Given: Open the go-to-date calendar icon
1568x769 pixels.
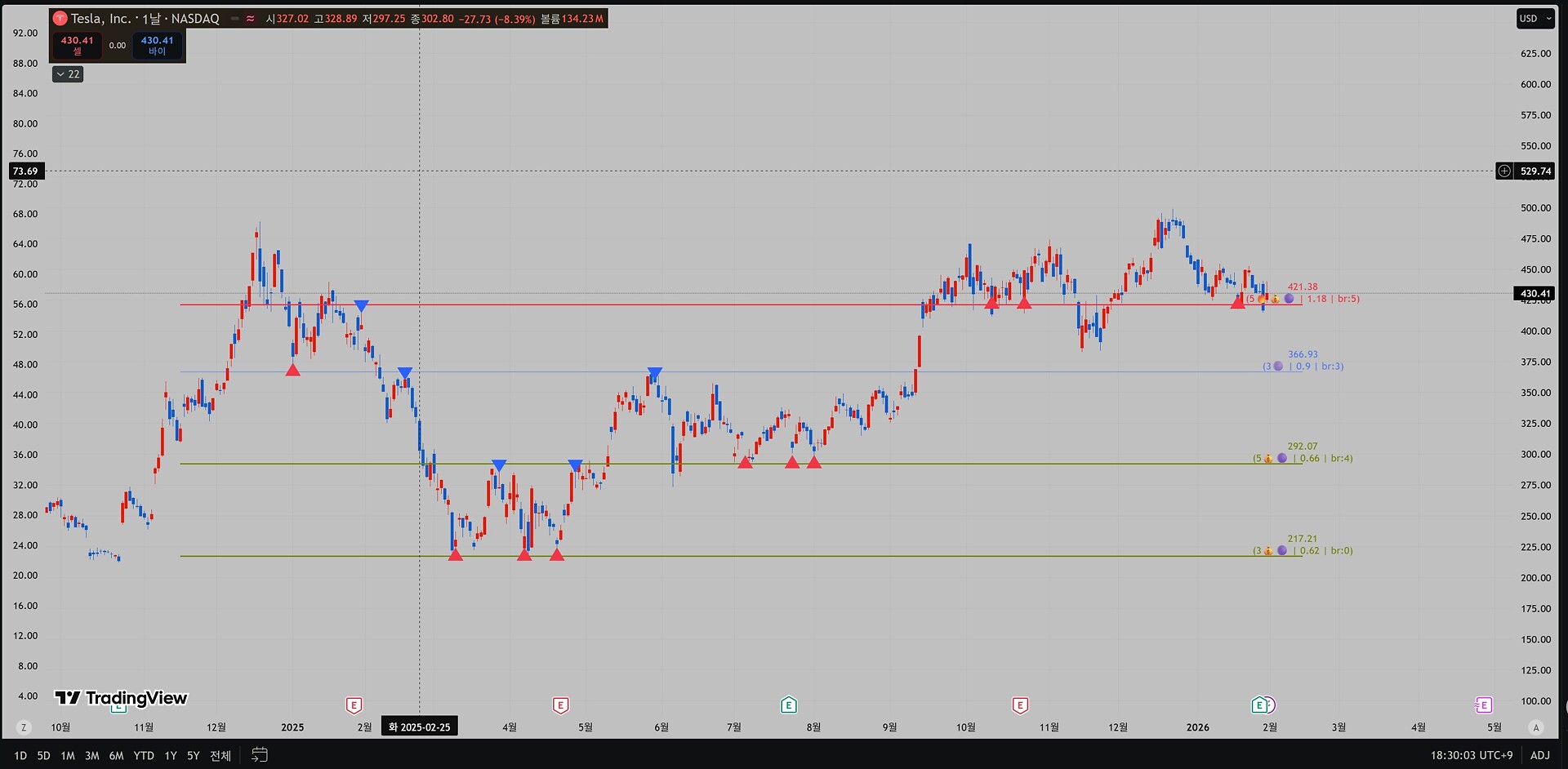Looking at the screenshot, I should click(x=260, y=755).
